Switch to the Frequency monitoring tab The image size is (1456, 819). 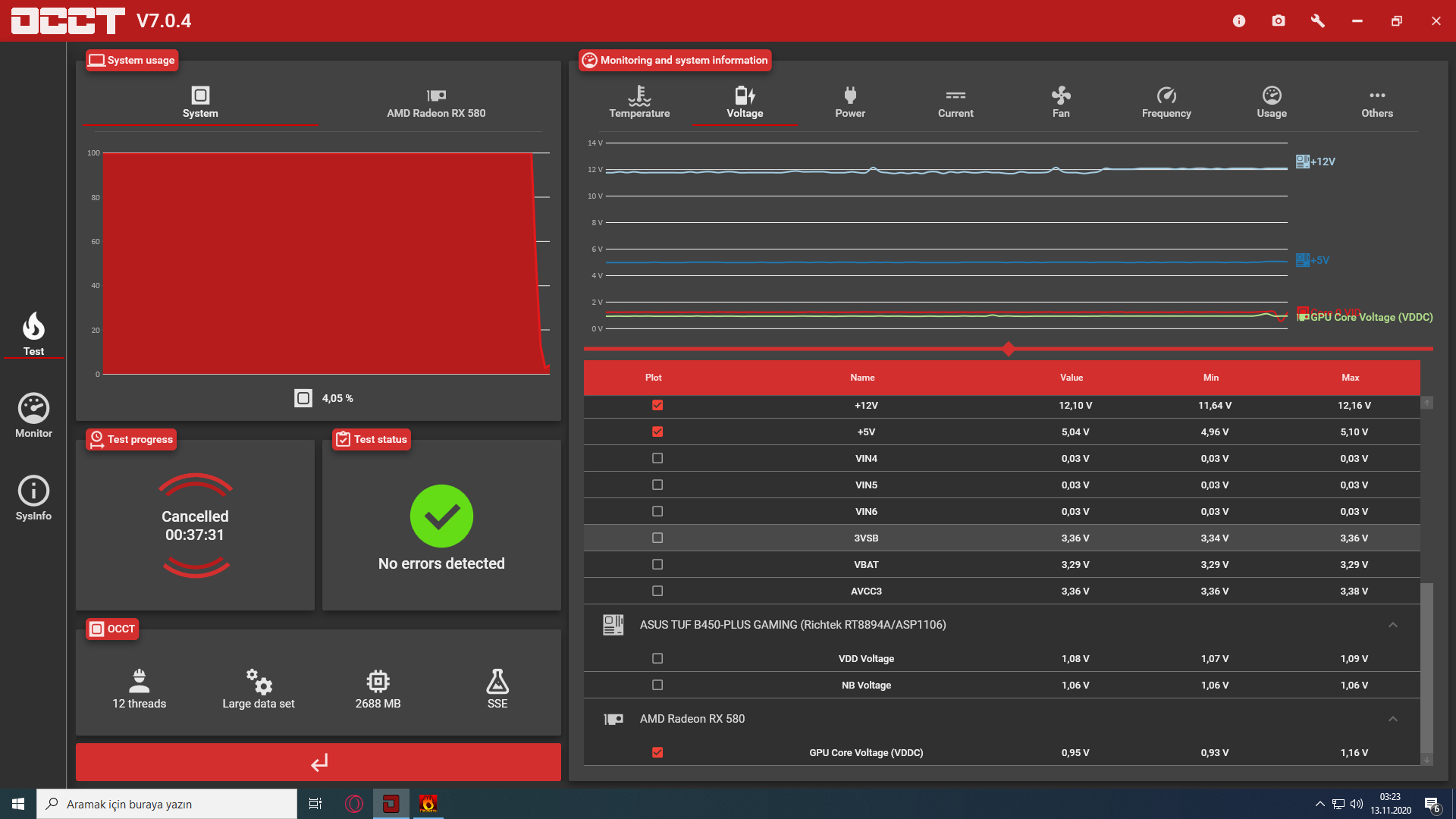(1166, 102)
